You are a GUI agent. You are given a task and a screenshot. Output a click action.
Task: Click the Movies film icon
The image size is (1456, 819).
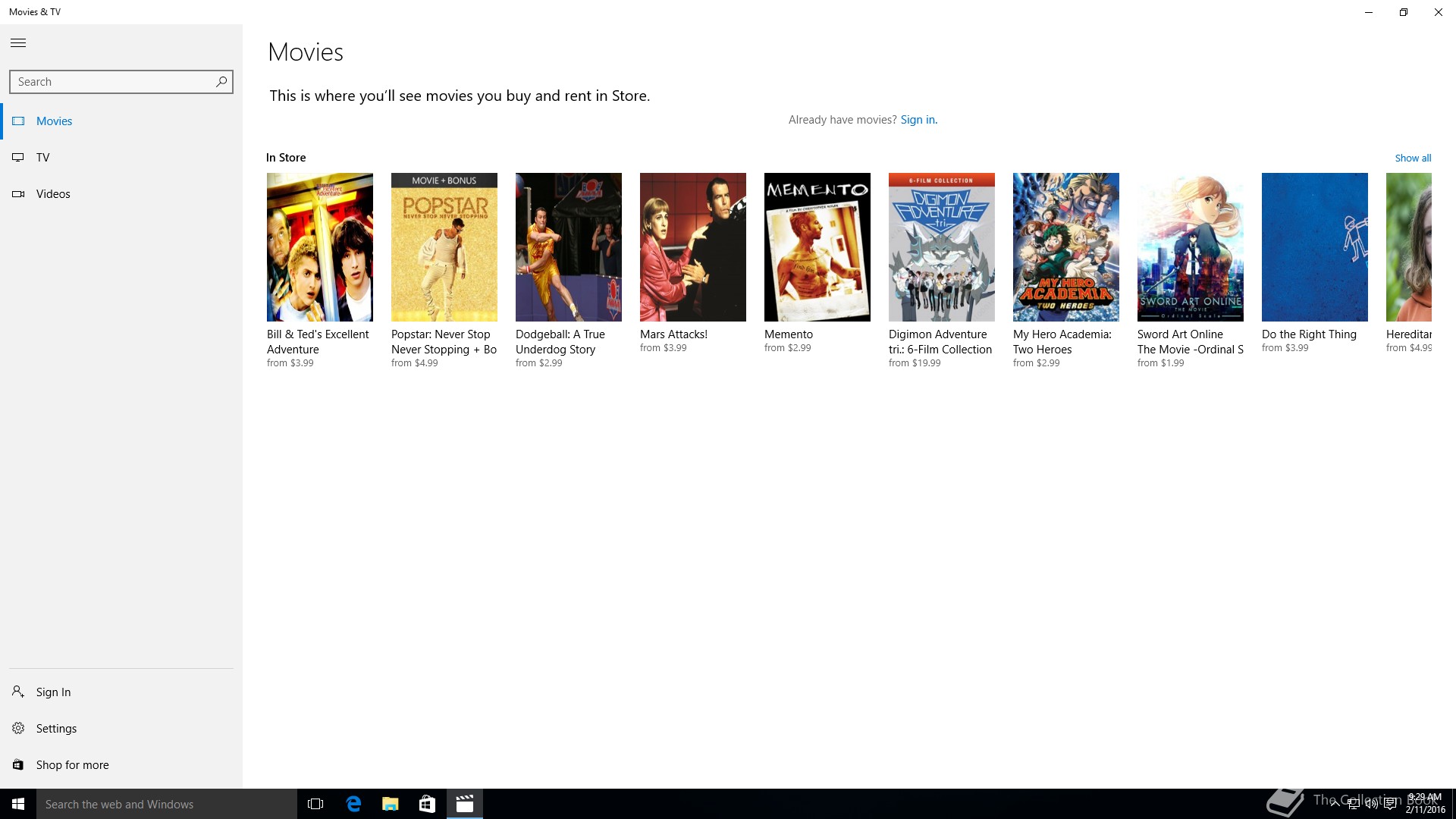pos(18,121)
